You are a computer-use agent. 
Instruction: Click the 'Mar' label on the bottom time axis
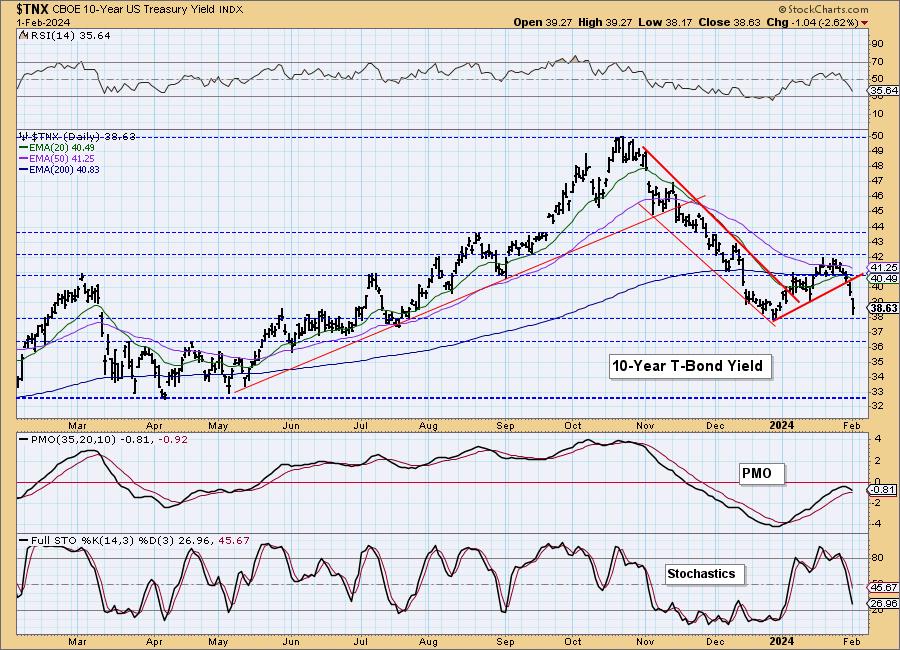coord(77,641)
